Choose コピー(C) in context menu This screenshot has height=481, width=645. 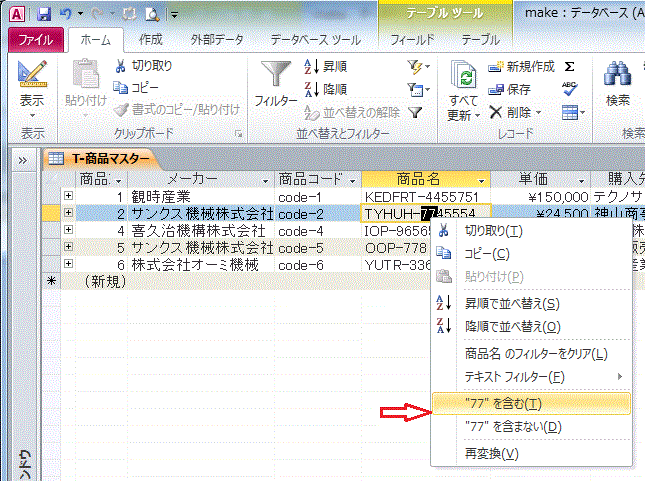[531, 254]
